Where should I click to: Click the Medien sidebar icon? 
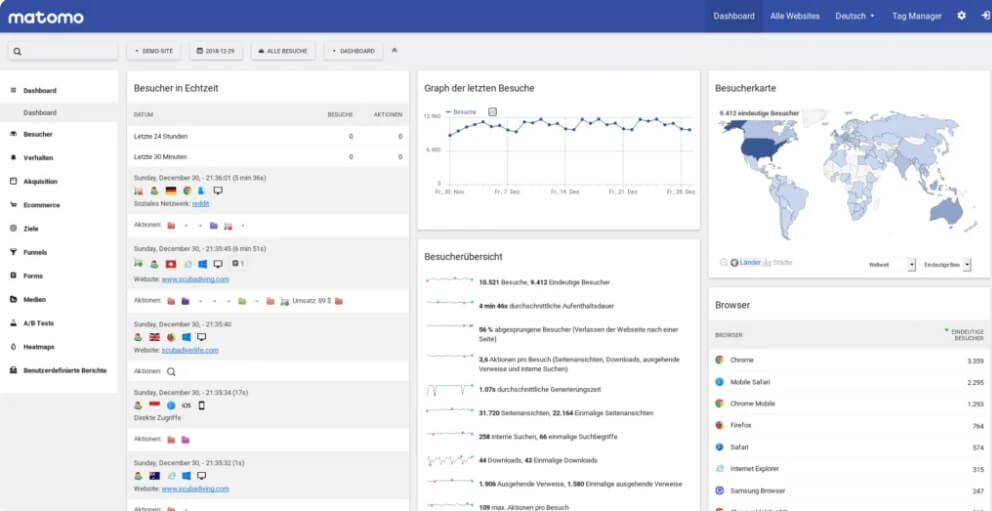click(13, 299)
